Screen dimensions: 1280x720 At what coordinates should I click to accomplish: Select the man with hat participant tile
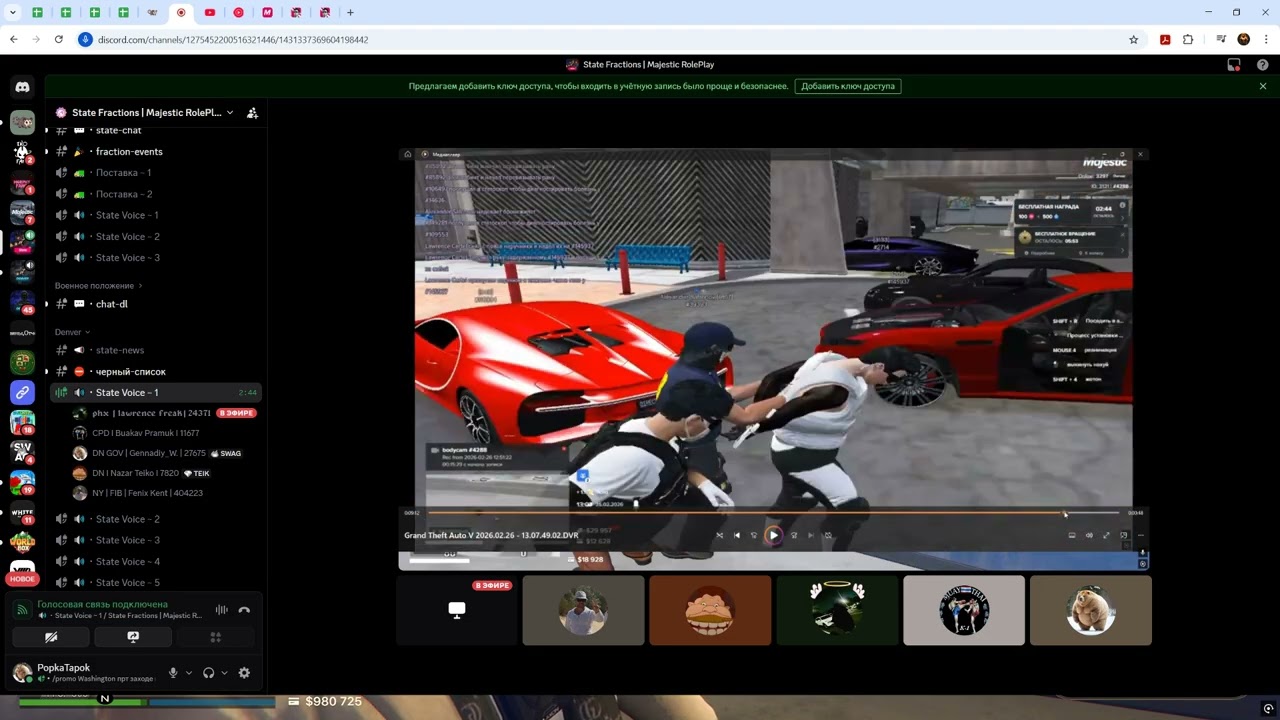click(x=583, y=610)
